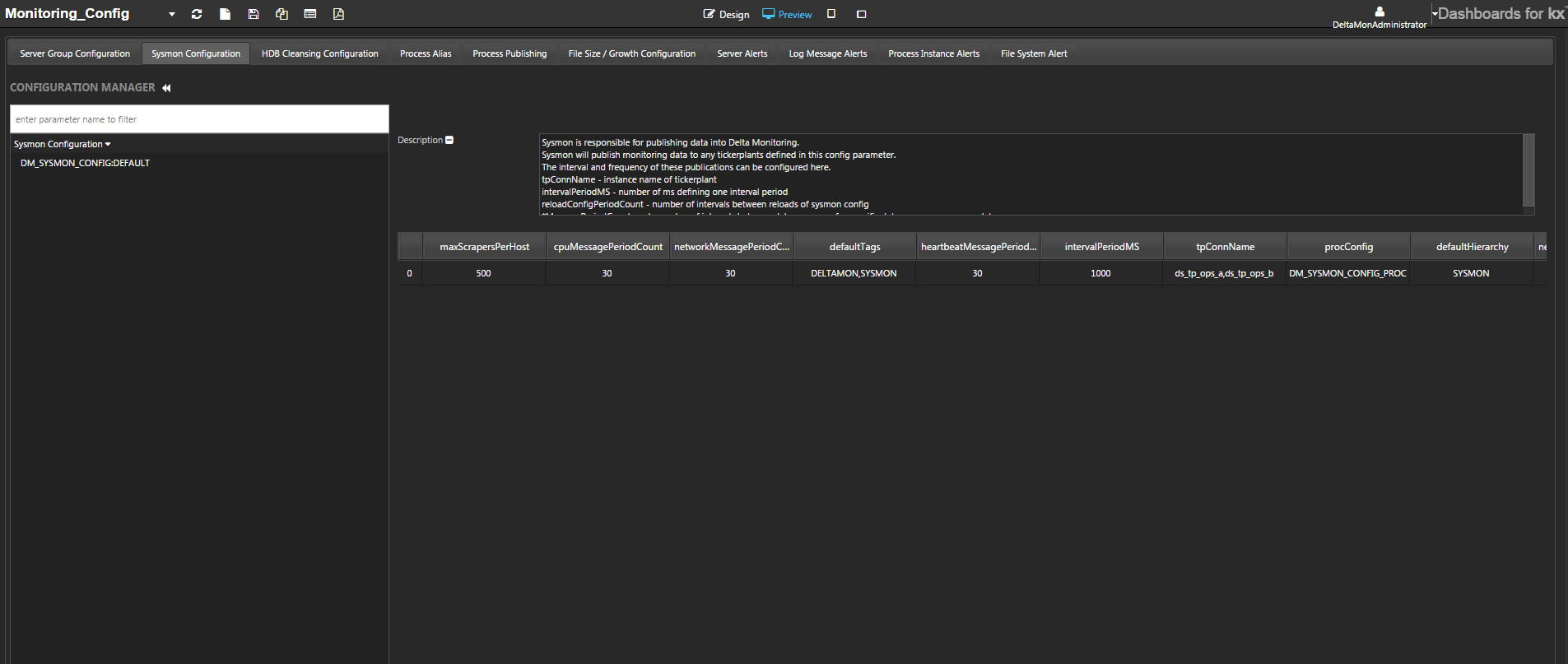Select the Sysmon Configuration tab
The image size is (1568, 664).
point(196,53)
